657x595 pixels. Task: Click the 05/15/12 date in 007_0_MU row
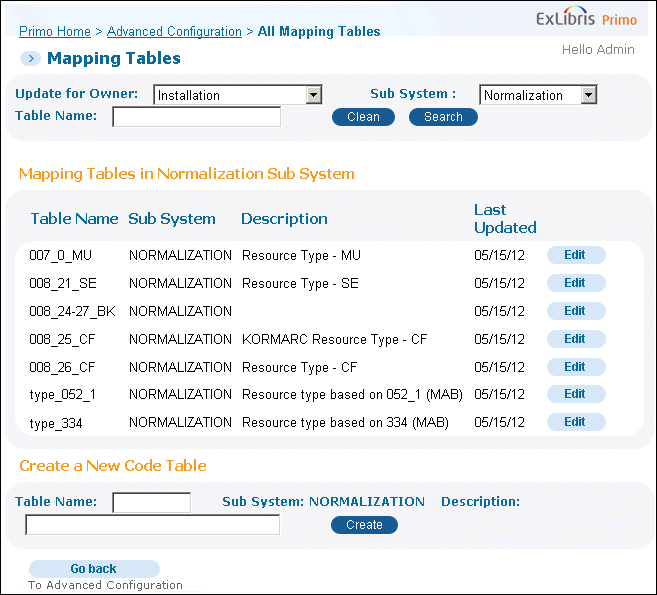[499, 255]
